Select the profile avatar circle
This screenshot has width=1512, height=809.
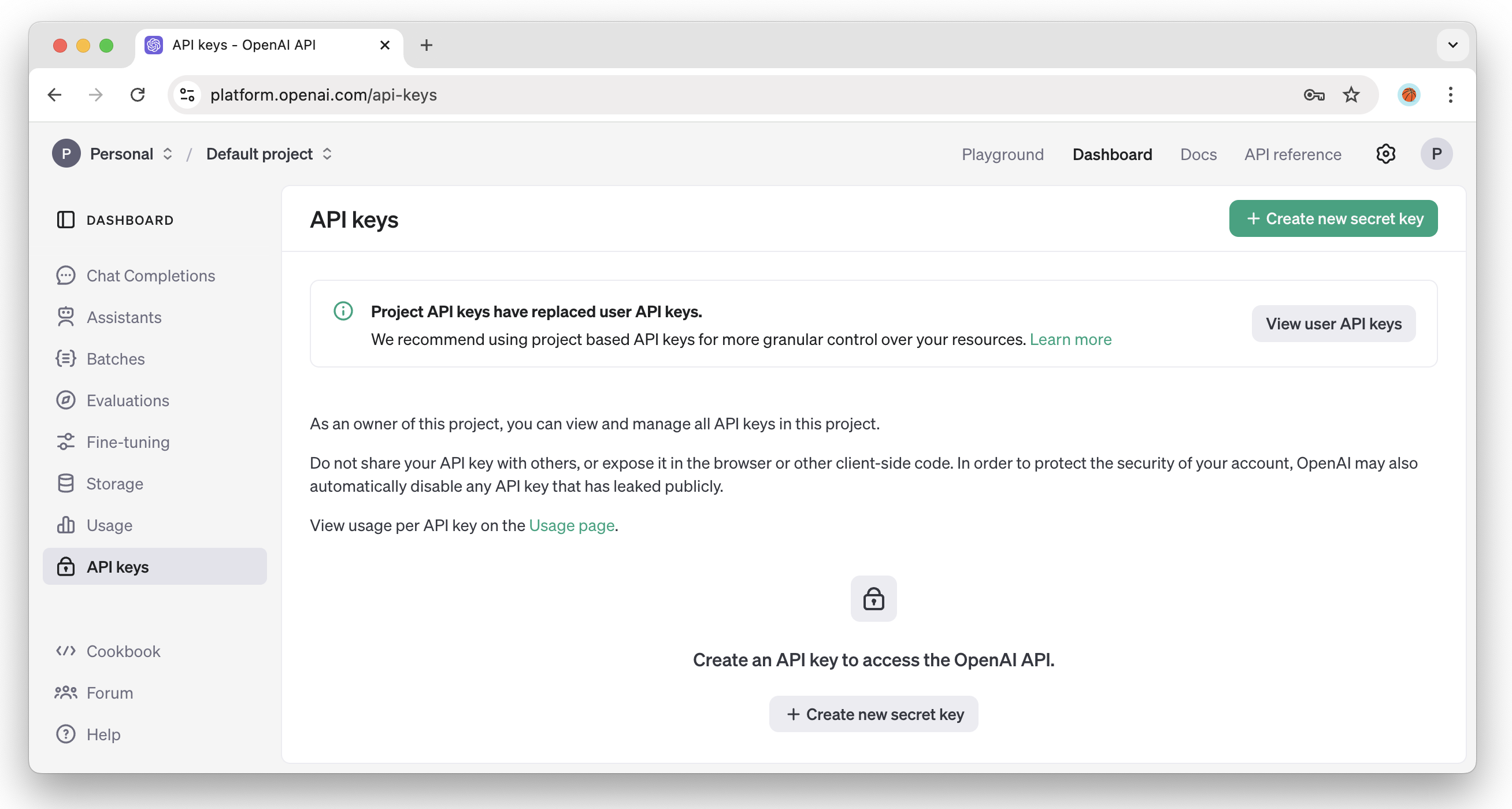click(x=1436, y=153)
